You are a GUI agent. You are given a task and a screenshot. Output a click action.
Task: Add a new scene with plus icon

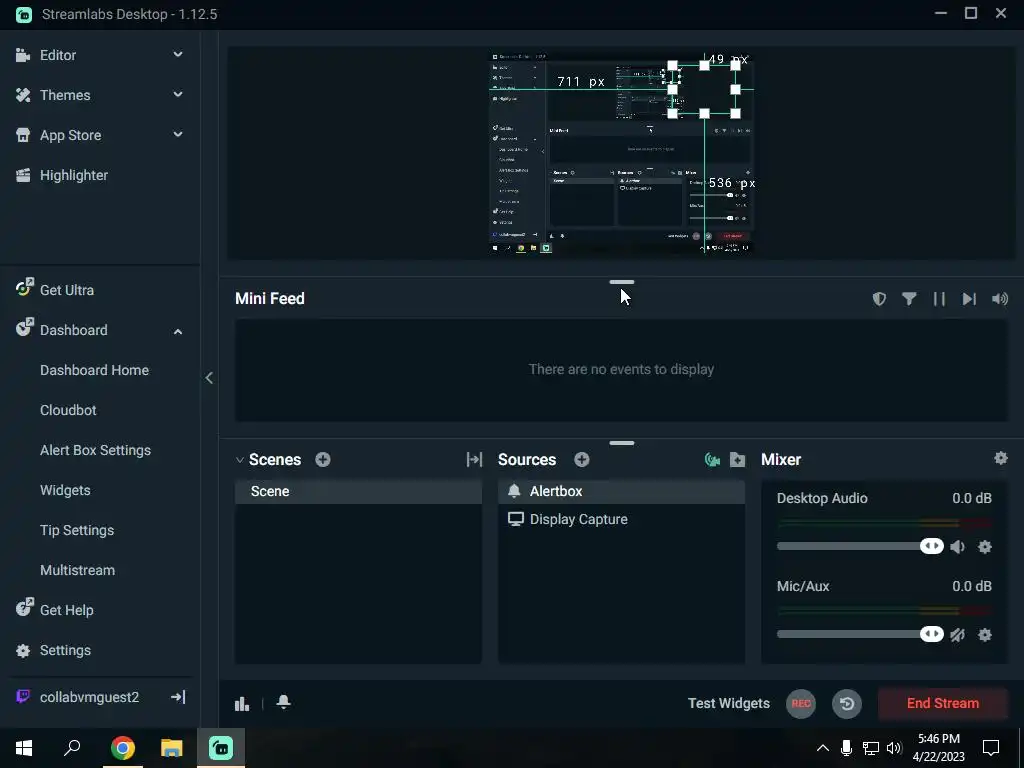pos(323,460)
